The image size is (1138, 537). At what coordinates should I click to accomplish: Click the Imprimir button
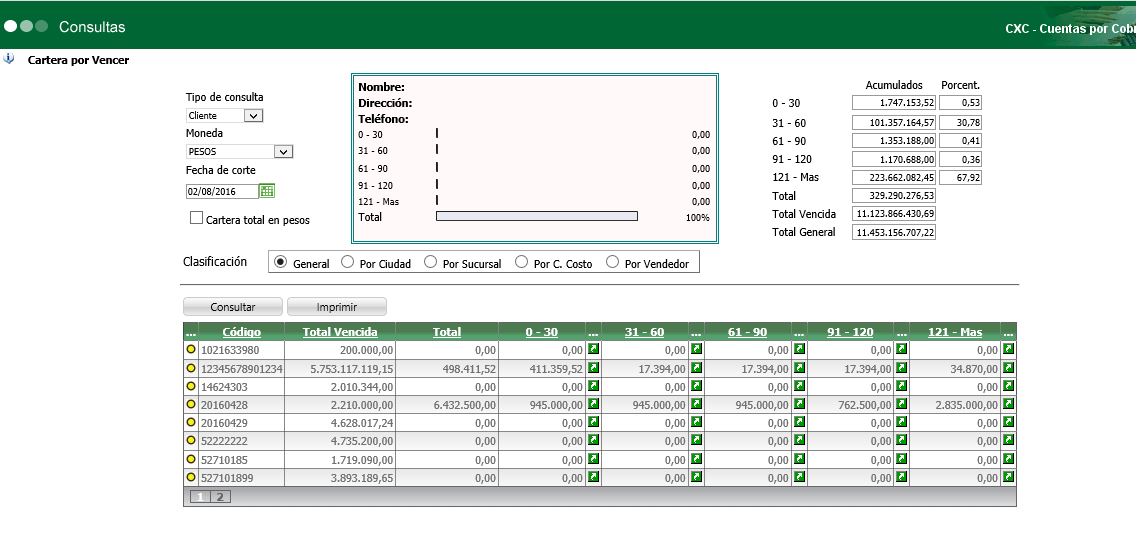tap(337, 307)
